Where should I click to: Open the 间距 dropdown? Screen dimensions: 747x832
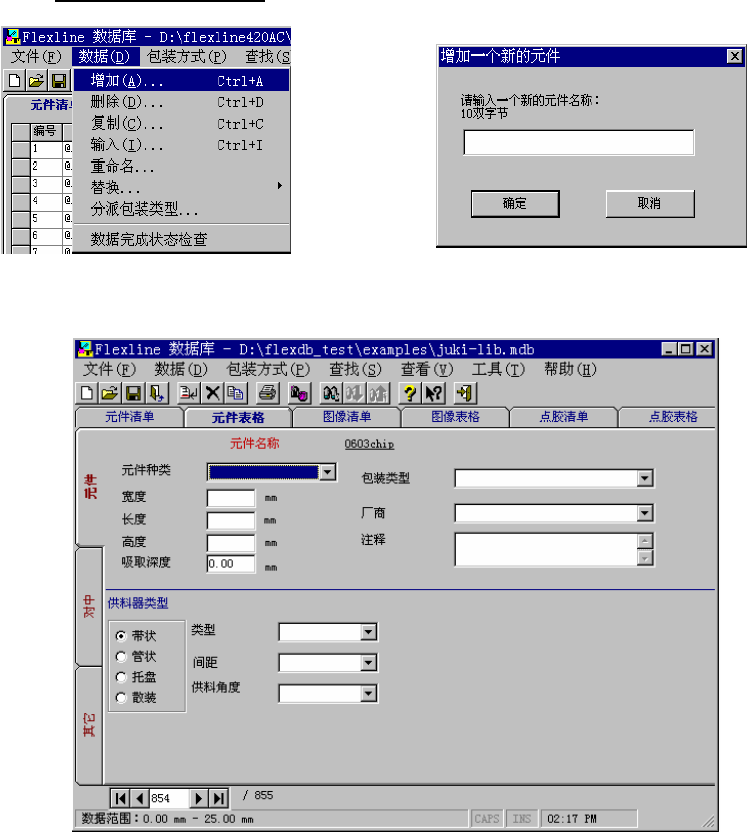pyautogui.click(x=369, y=662)
